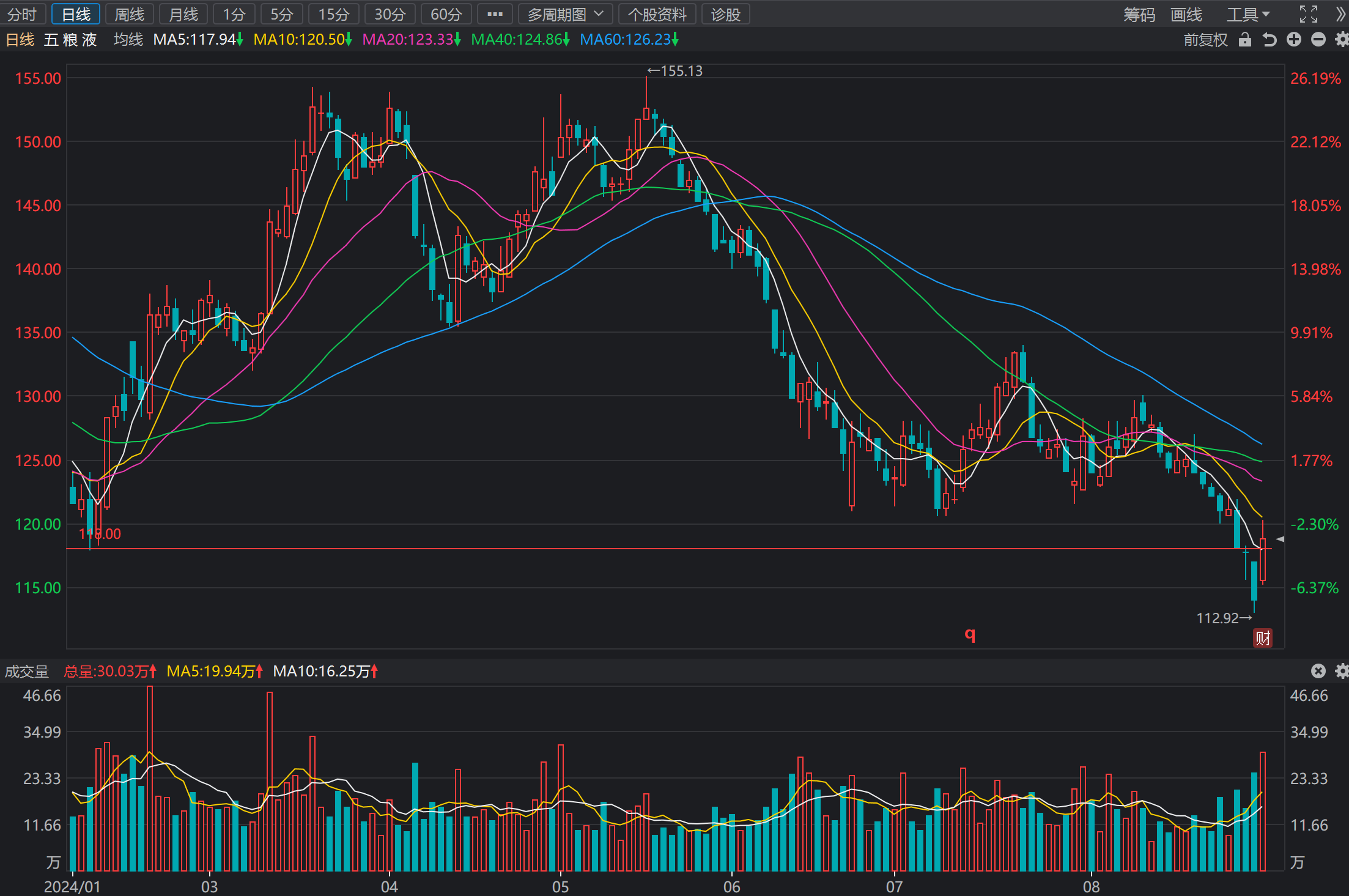Click the 155.13 high price label
Image resolution: width=1349 pixels, height=896 pixels.
[675, 71]
